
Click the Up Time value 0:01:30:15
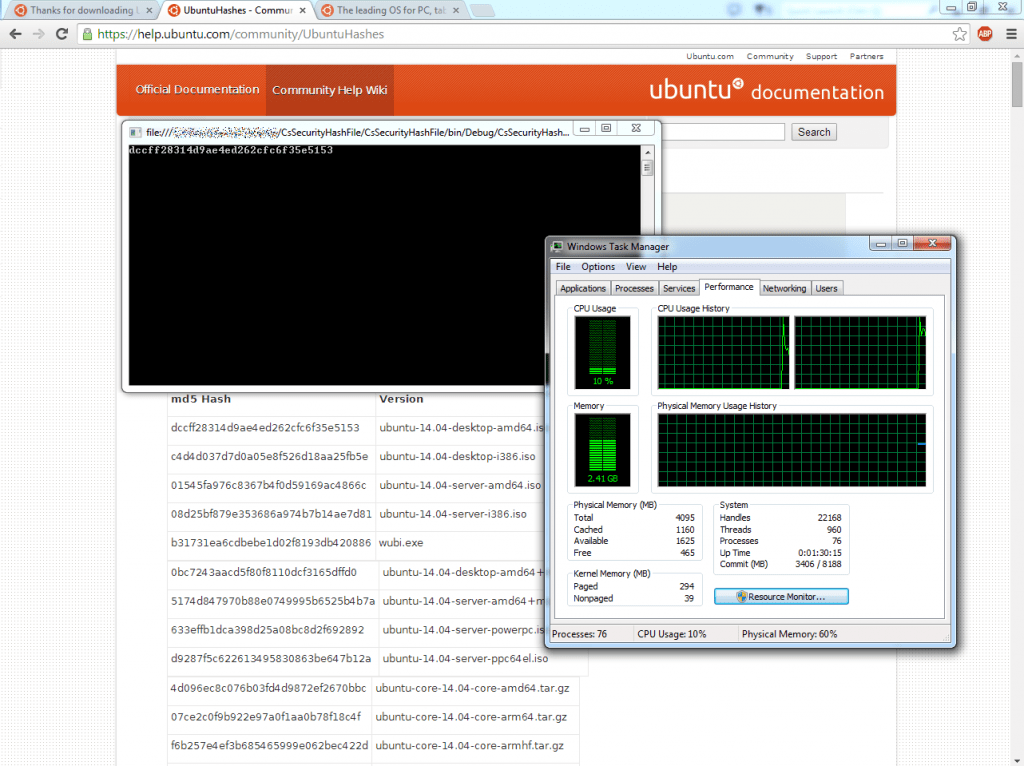(820, 553)
